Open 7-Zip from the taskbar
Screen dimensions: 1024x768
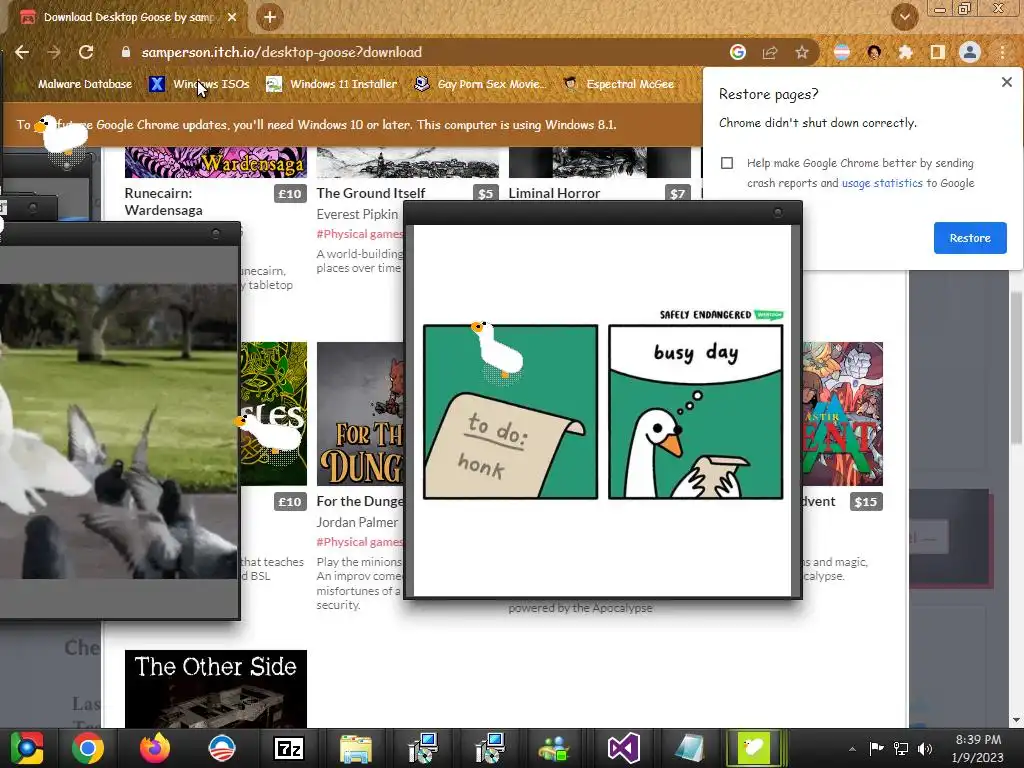tap(289, 748)
